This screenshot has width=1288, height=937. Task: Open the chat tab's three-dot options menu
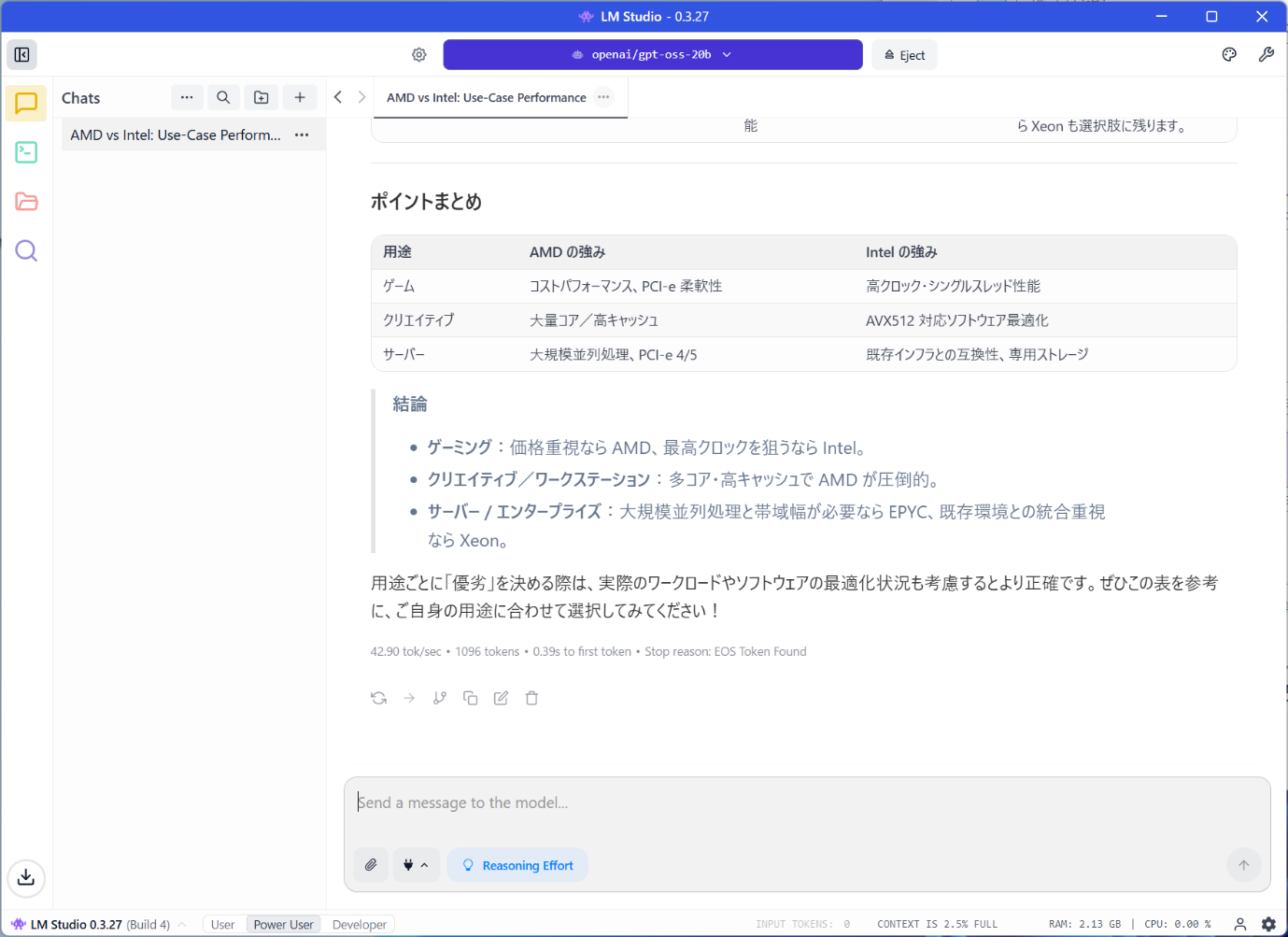pyautogui.click(x=603, y=97)
